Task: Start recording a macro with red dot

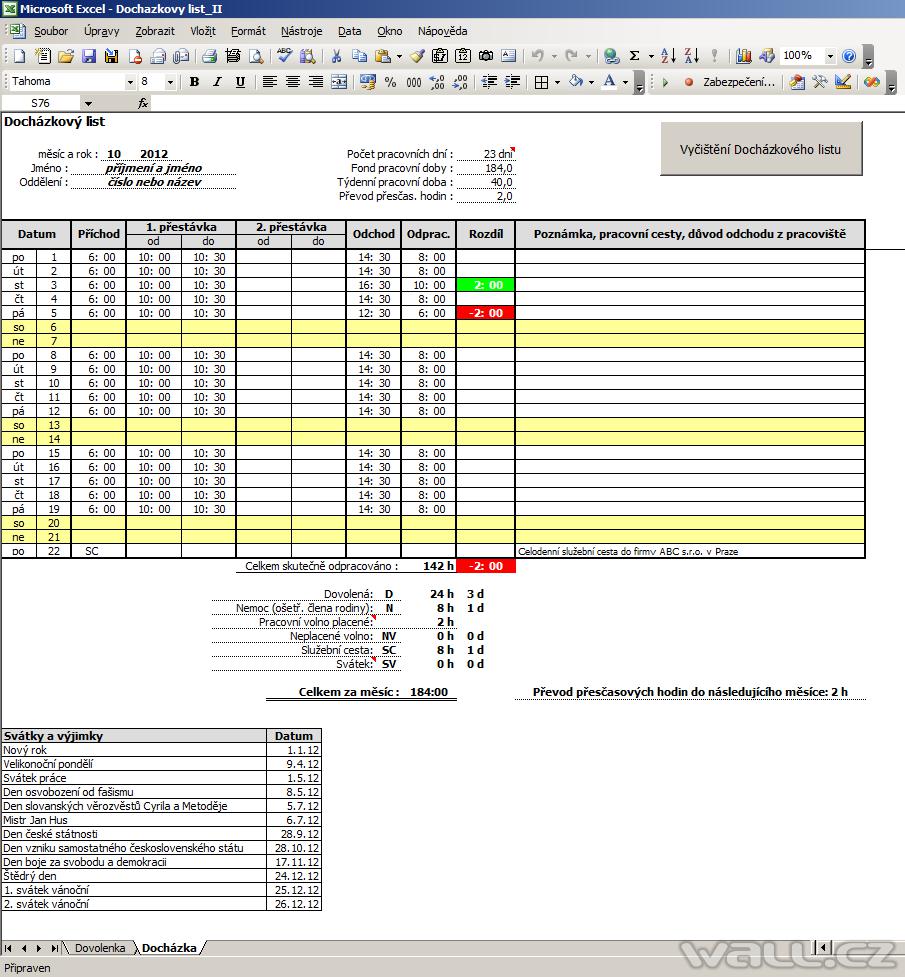Action: point(689,82)
